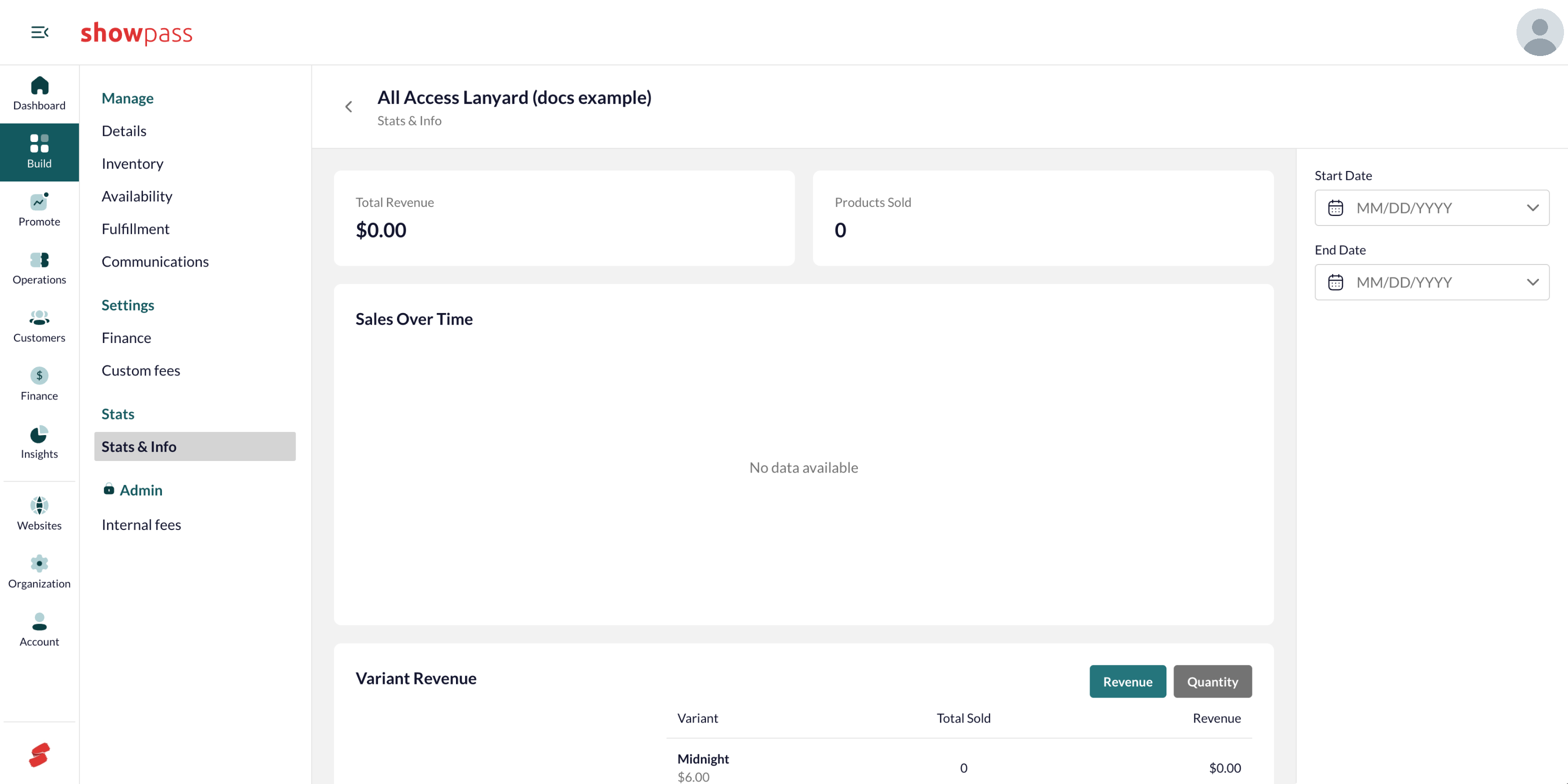Open the Finance dollar icon in the far-left icon rail
Viewport: 1568px width, 784px height.
point(39,375)
